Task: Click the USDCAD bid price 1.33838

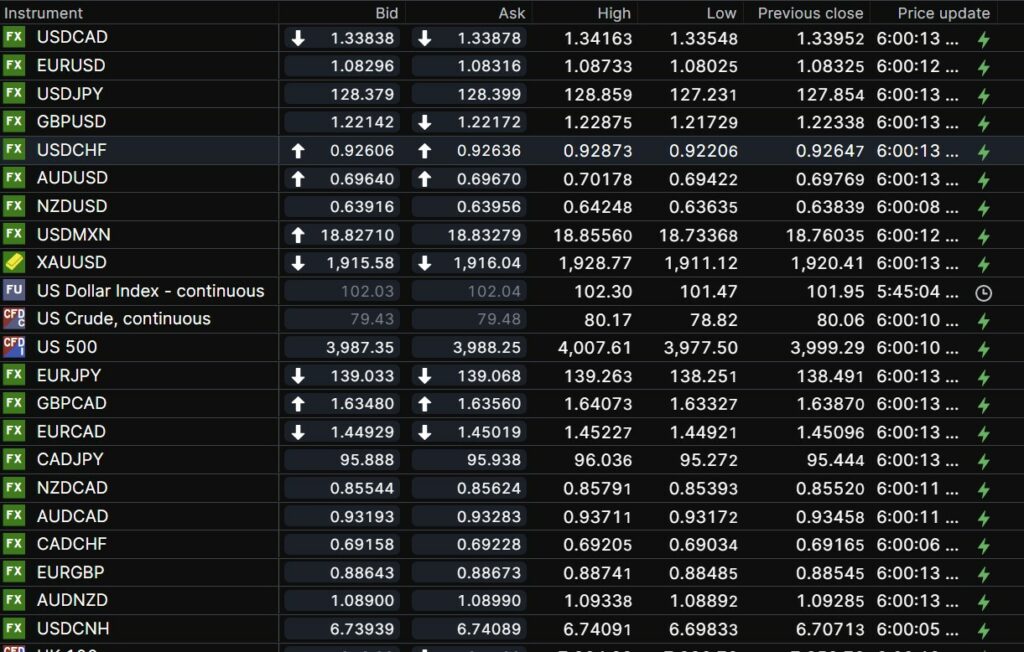Action: [x=362, y=38]
